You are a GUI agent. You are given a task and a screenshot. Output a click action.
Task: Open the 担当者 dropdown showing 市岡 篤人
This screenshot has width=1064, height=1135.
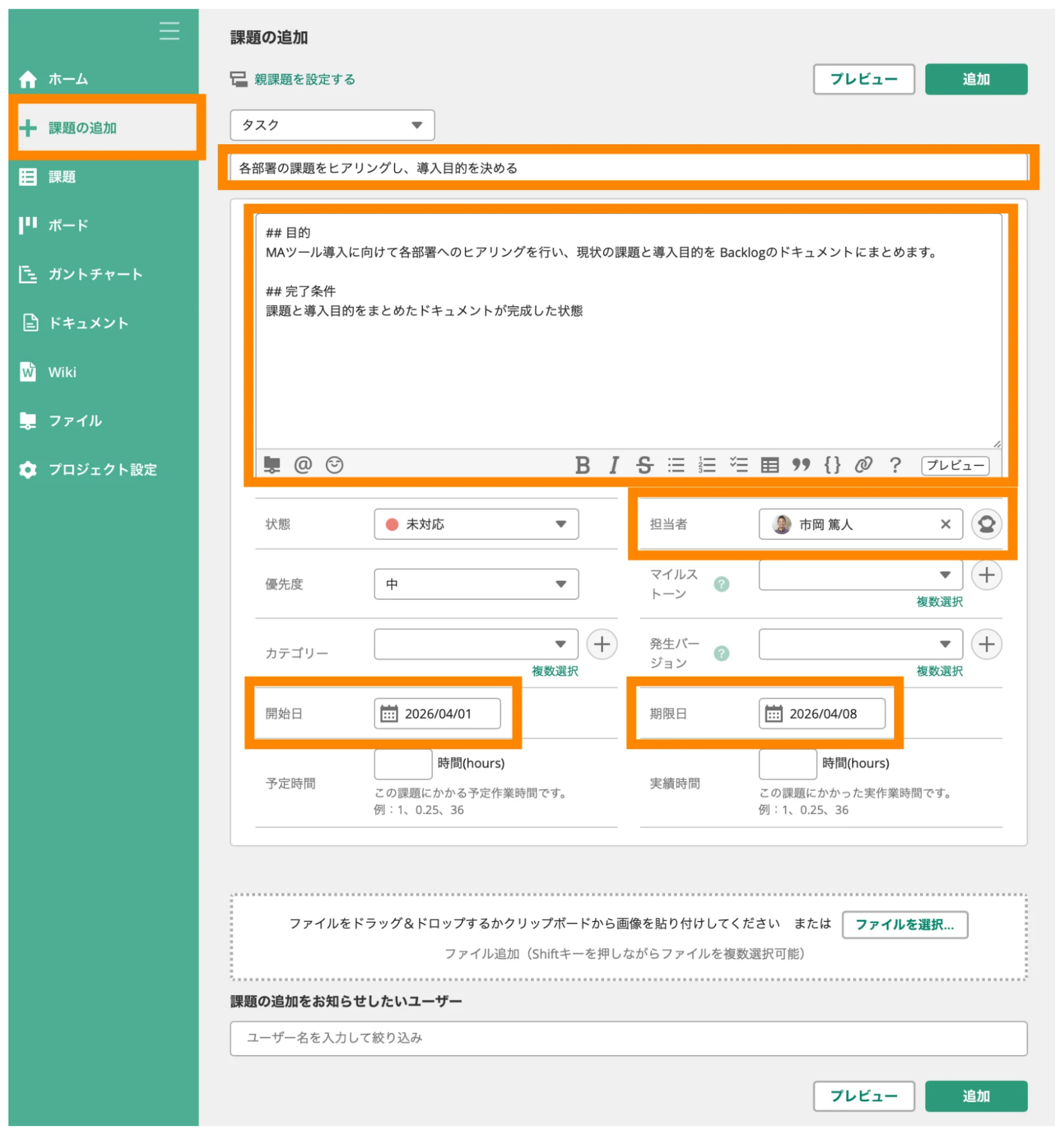pyautogui.click(x=861, y=524)
